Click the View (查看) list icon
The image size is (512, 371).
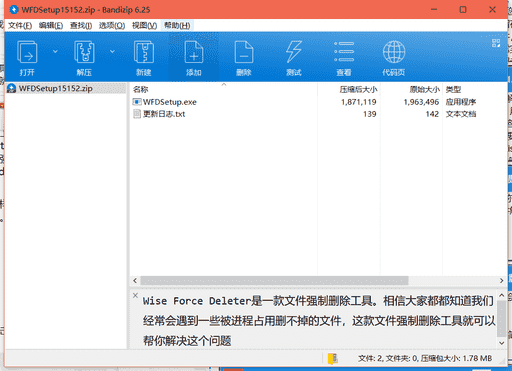344,52
